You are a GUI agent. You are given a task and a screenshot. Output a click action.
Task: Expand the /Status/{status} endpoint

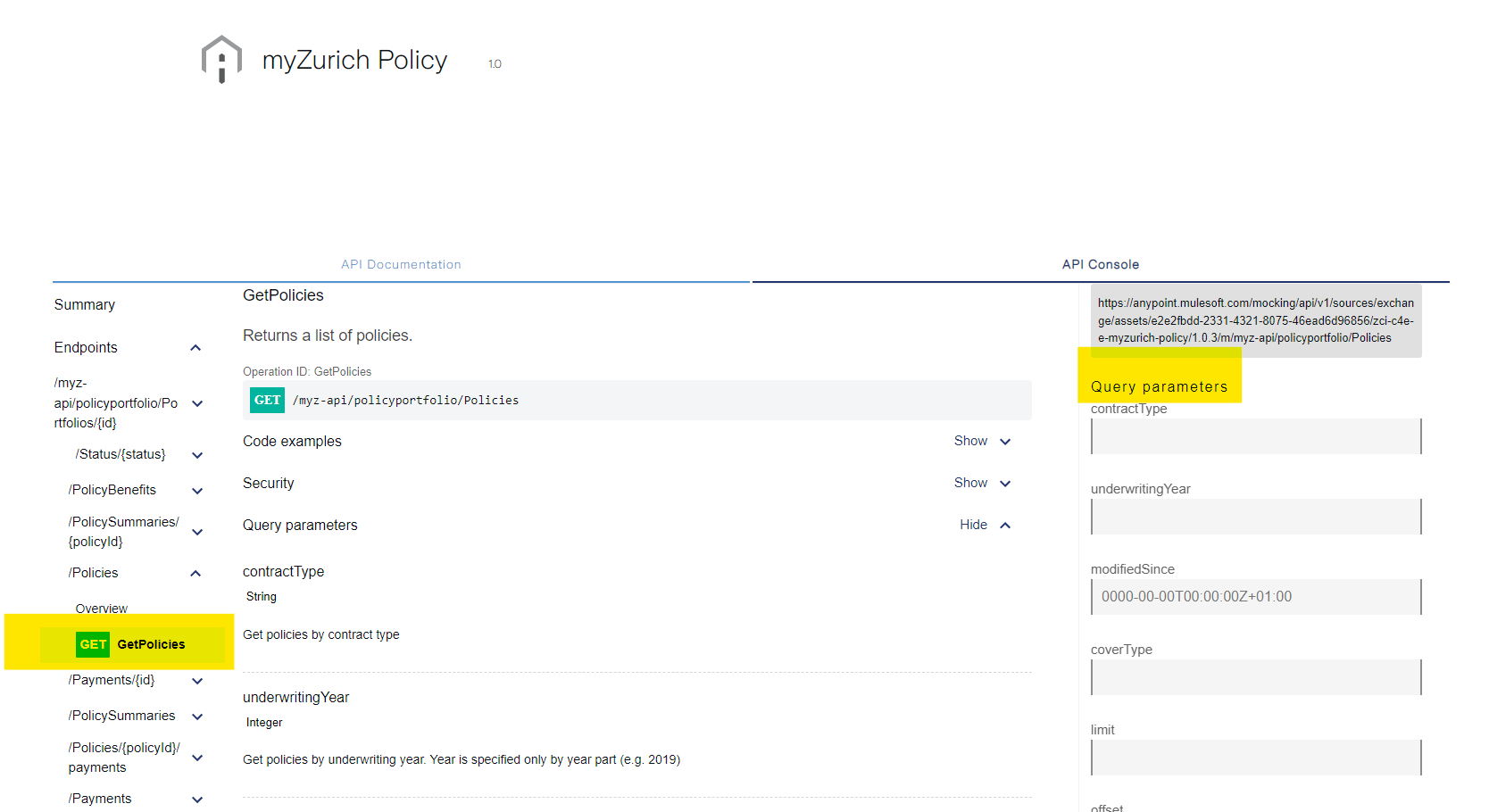tap(196, 454)
